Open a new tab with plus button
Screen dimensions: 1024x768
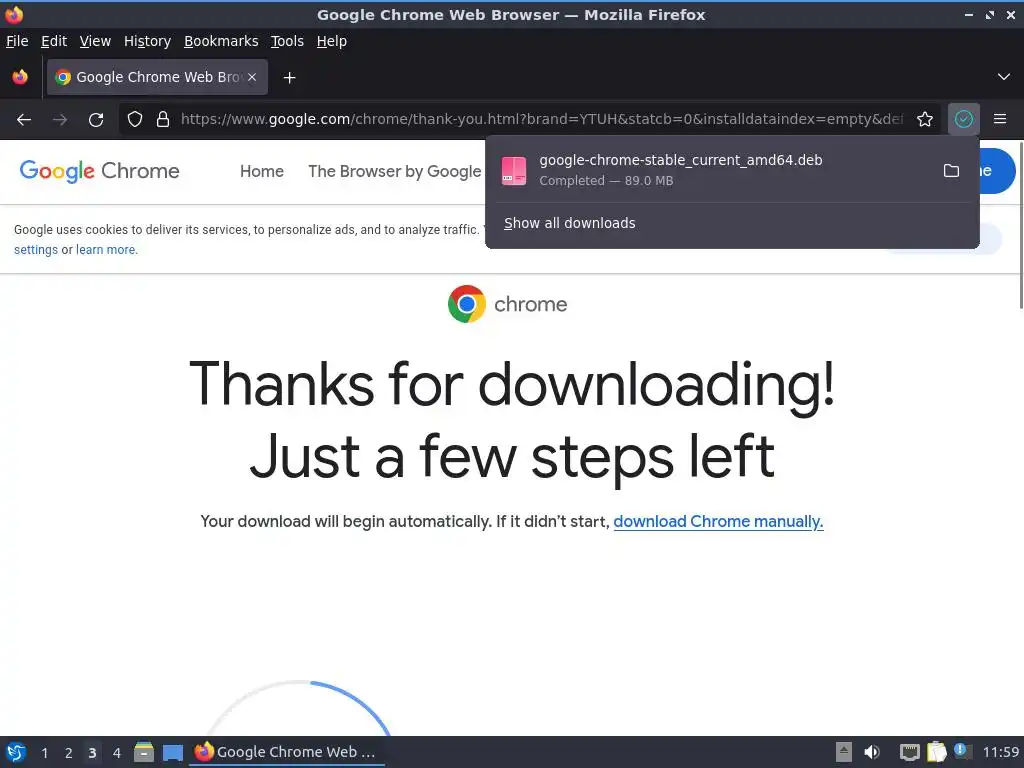coord(289,78)
